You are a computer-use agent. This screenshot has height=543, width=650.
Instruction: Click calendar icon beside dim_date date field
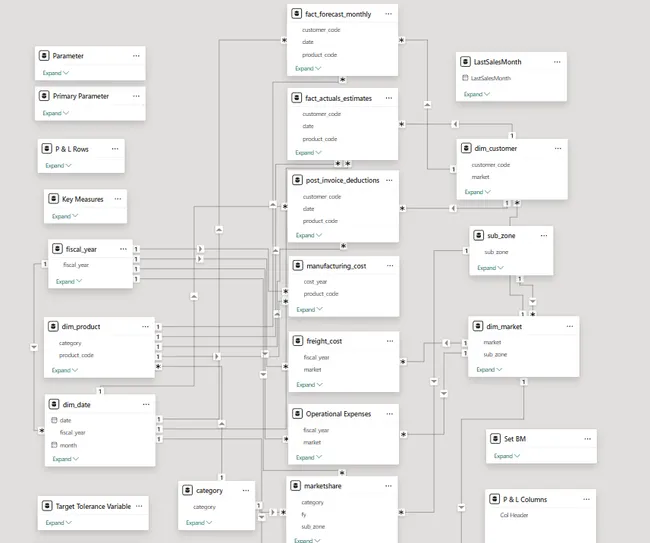coord(54,420)
